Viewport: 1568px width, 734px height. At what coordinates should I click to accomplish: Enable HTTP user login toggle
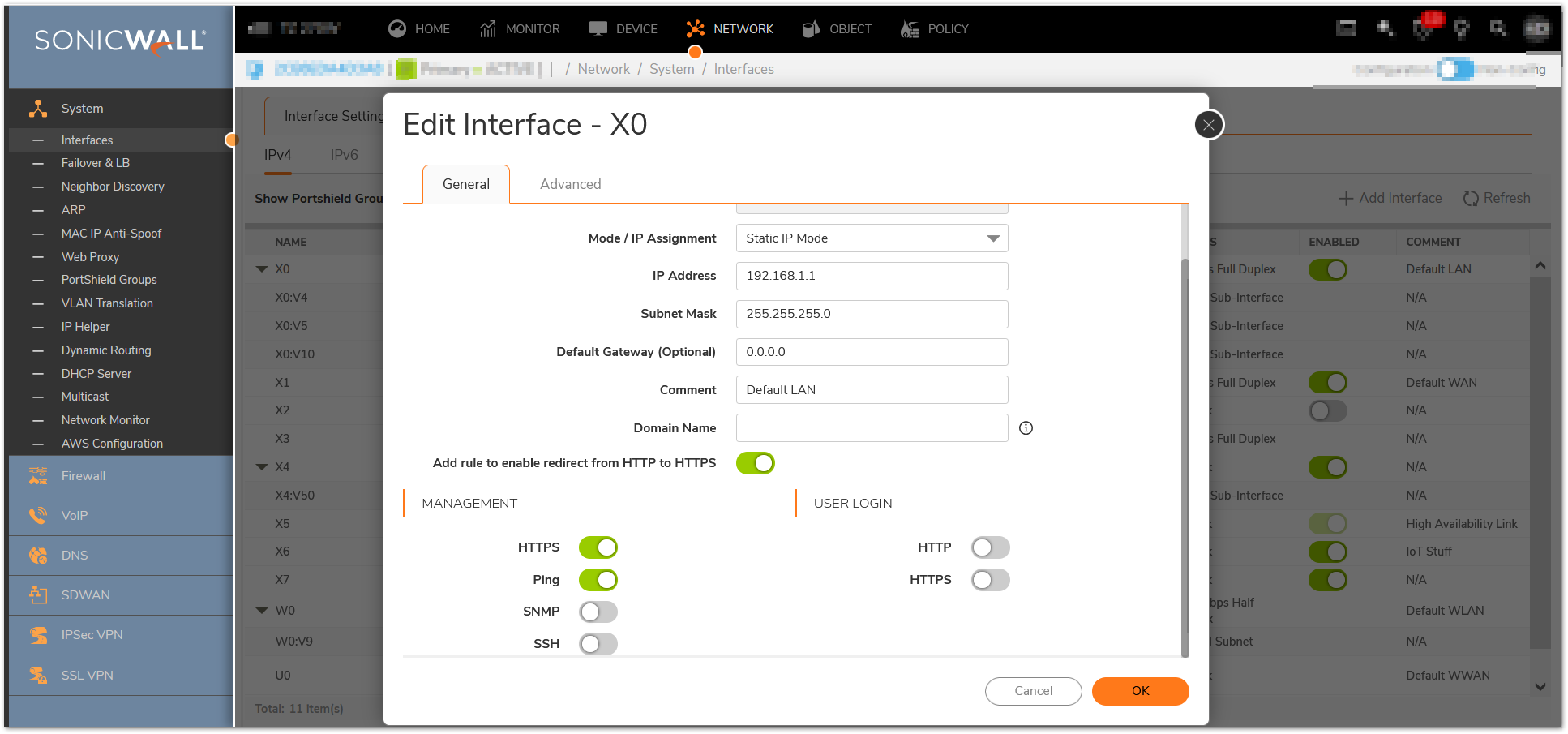pos(991,547)
